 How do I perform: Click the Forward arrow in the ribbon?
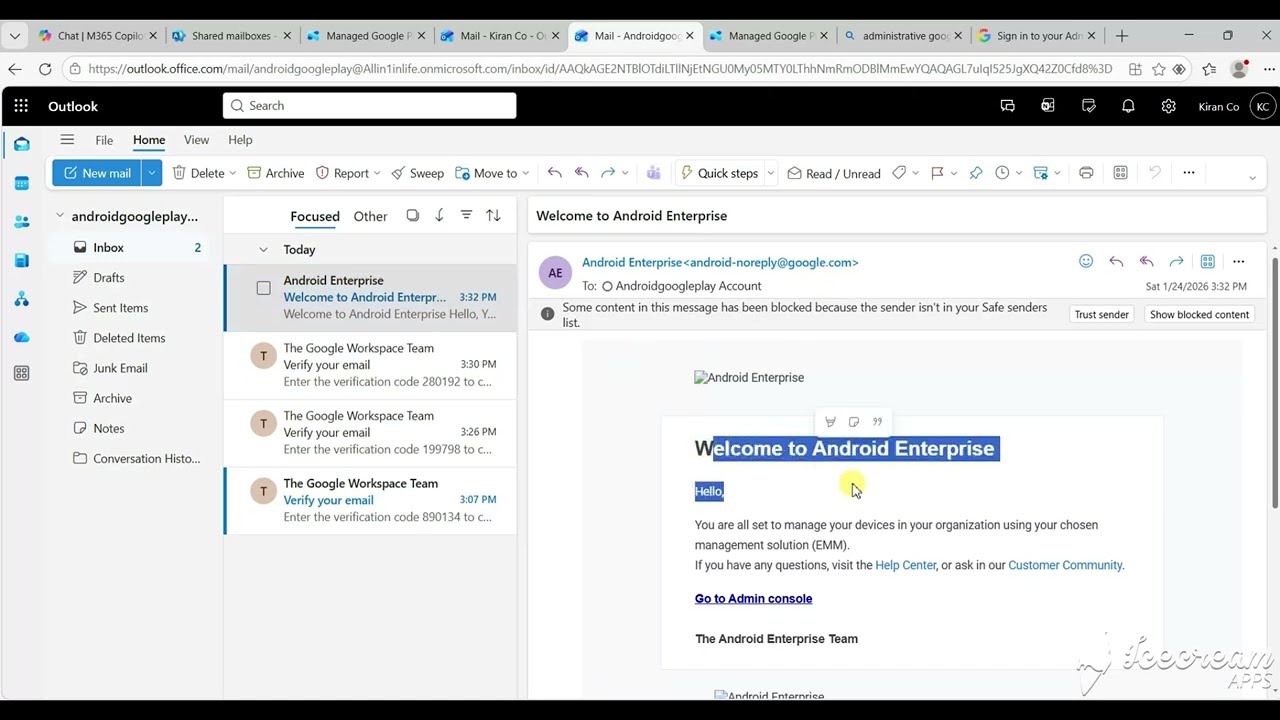pyautogui.click(x=608, y=173)
